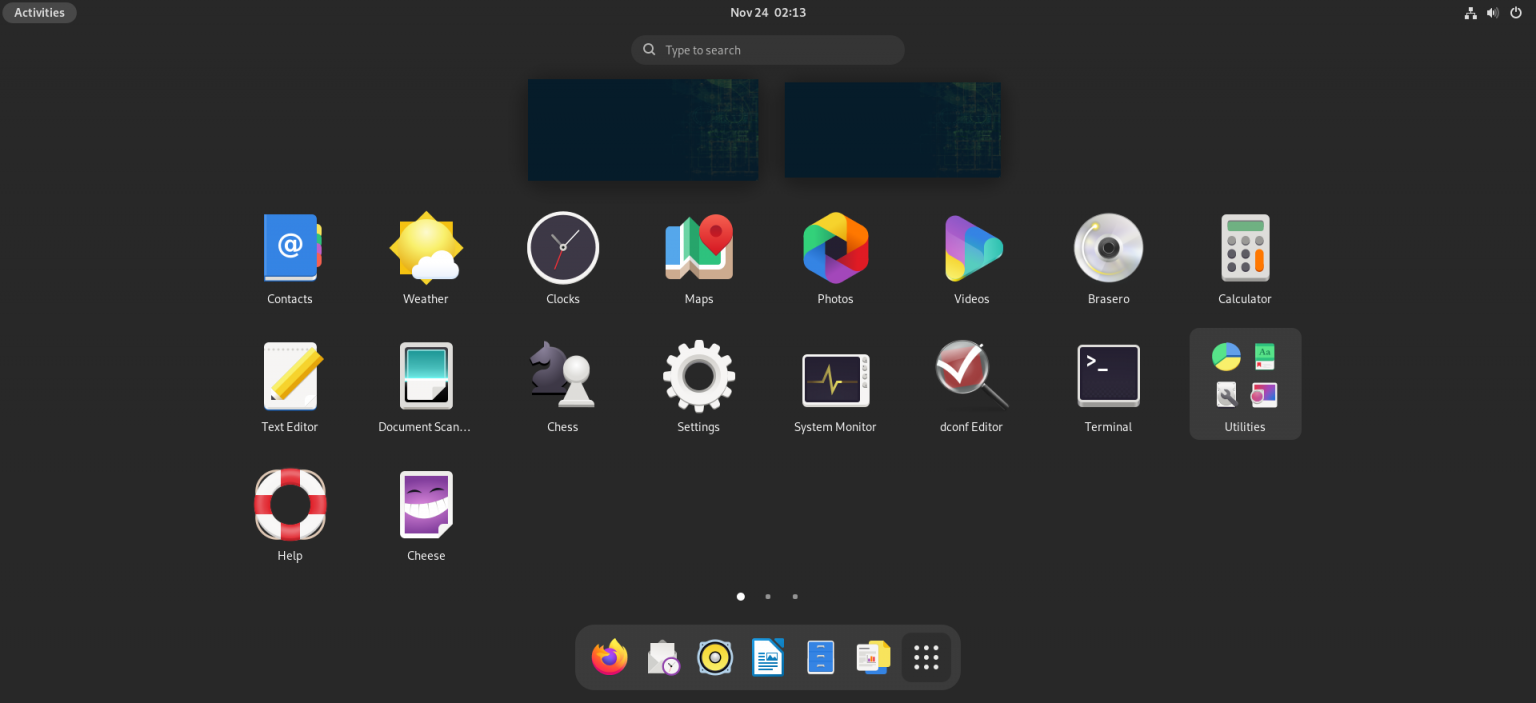Screen dimensions: 1536x703
Task: Open the Contacts app
Action: pos(290,249)
